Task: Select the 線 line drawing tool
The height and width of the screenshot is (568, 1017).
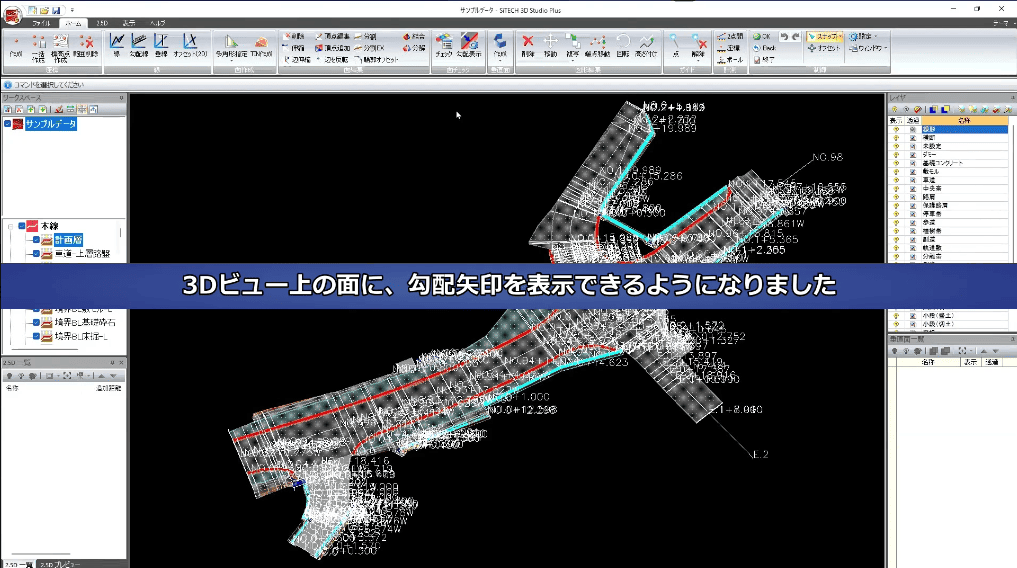Action: pos(117,45)
